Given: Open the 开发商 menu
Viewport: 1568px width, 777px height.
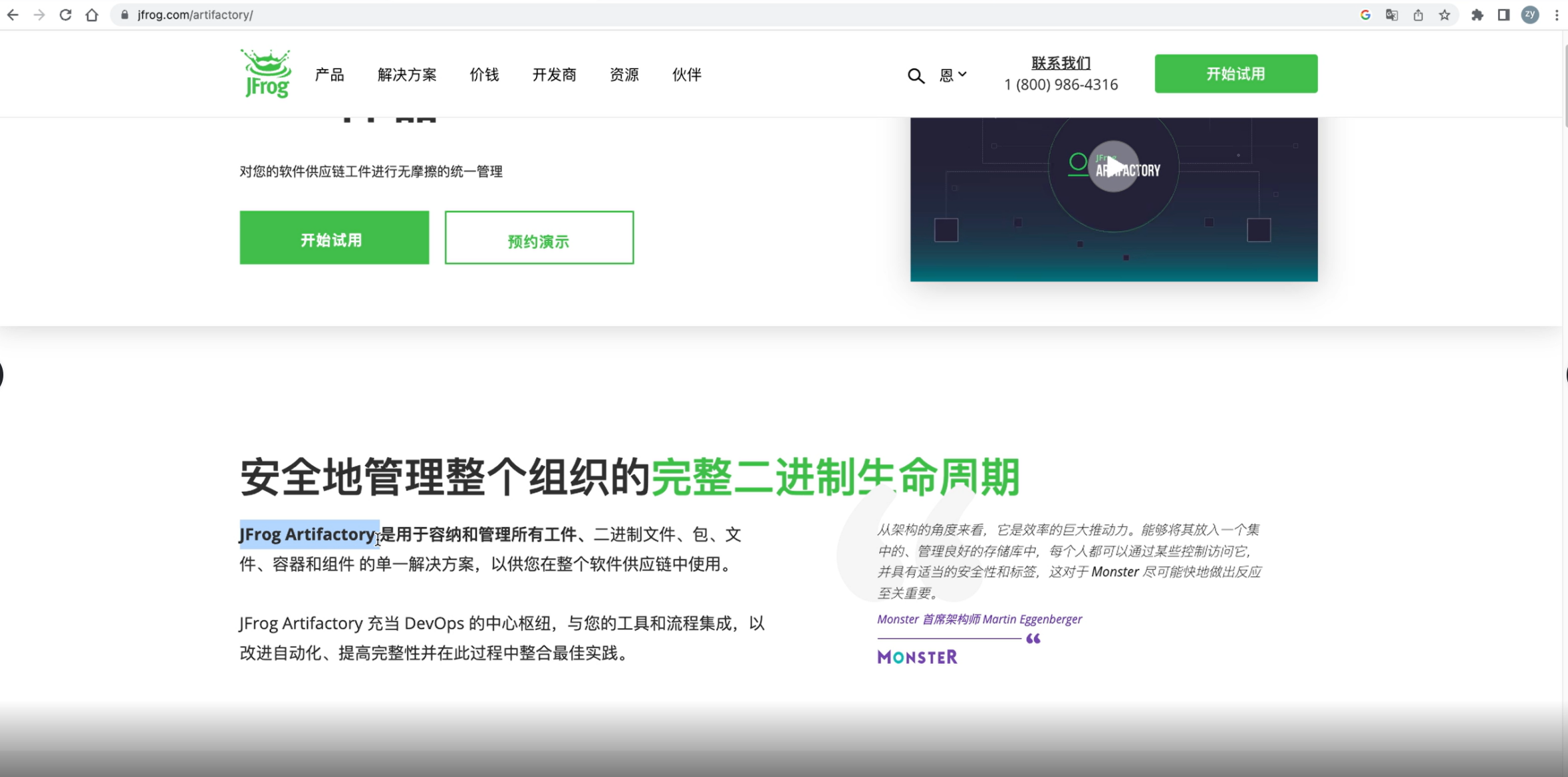Looking at the screenshot, I should coord(554,75).
